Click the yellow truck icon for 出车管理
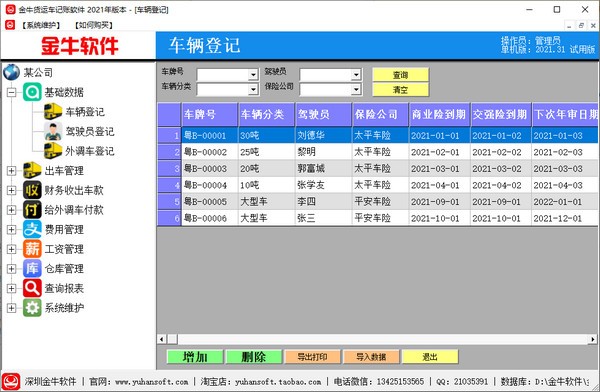This screenshot has height=392, width=600. click(x=32, y=170)
